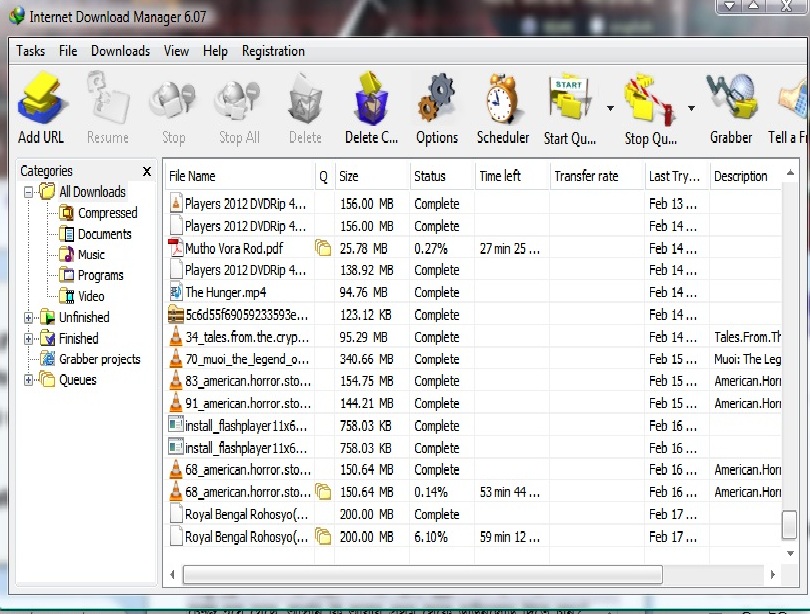The height and width of the screenshot is (614, 810).
Task: Select Grabber projects in the tree
Action: [99, 359]
